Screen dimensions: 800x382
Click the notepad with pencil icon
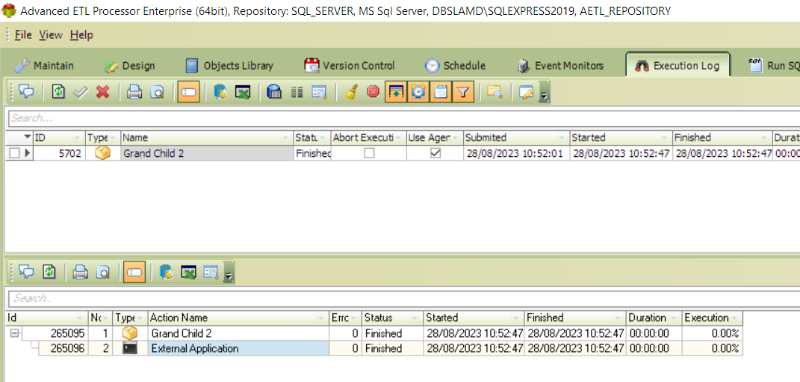point(526,92)
